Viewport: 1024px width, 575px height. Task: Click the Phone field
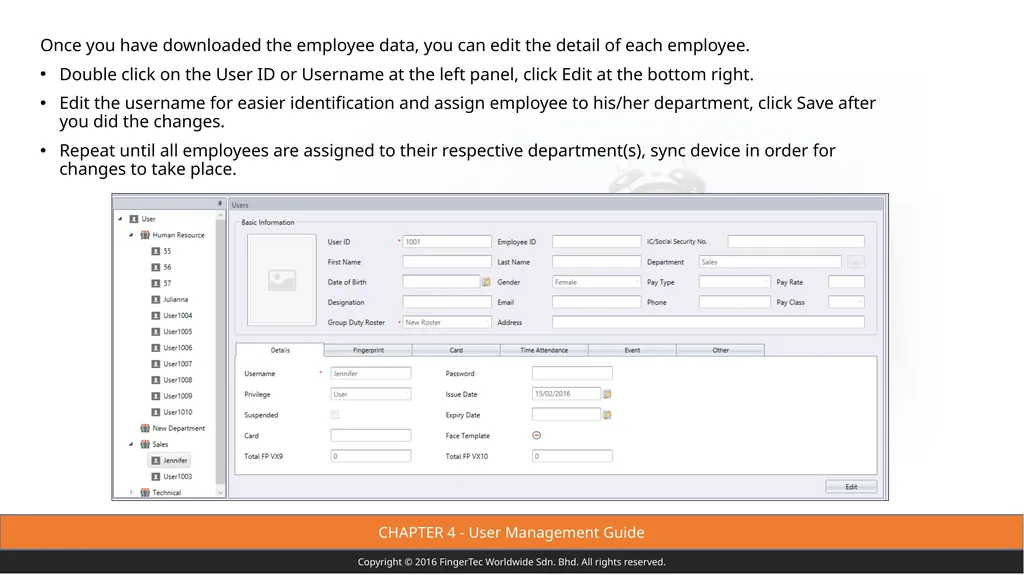735,303
